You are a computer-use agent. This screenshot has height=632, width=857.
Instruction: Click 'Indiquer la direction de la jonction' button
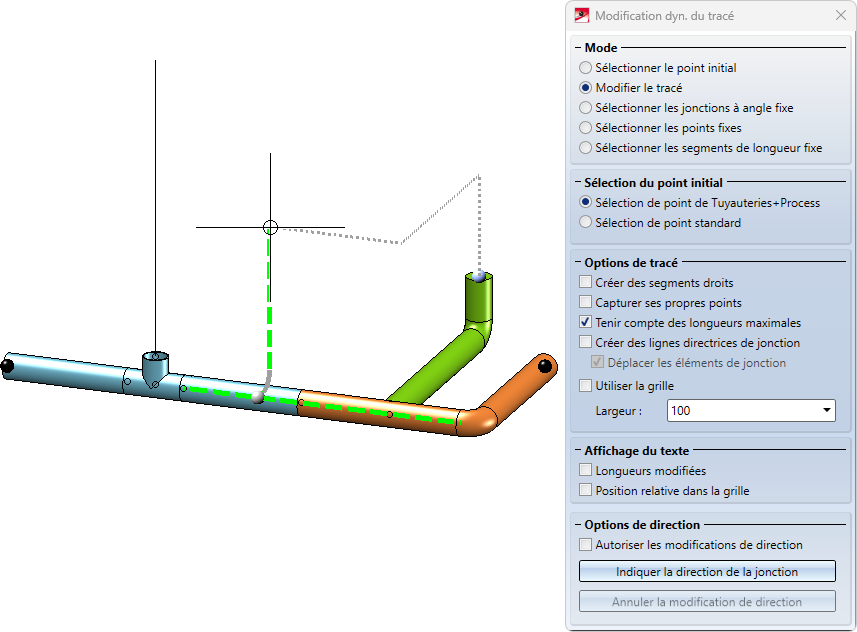(707, 571)
